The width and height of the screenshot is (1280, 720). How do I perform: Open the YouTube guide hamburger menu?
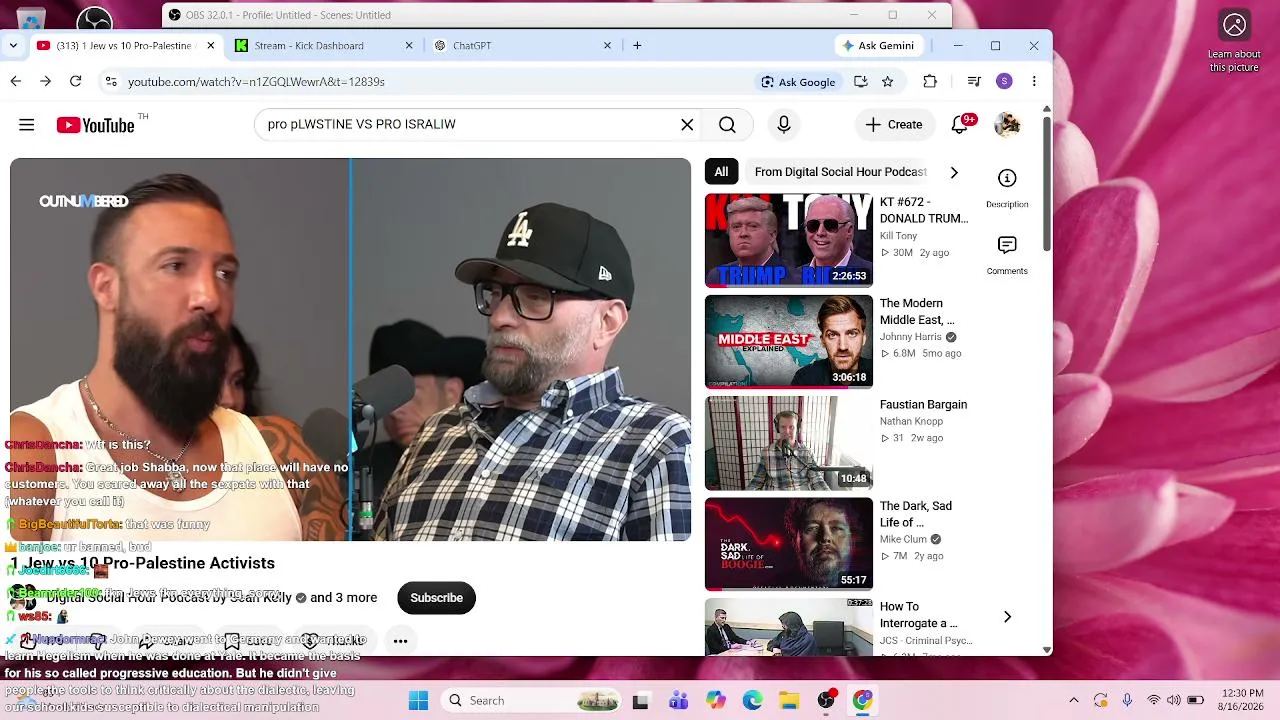tap(27, 125)
